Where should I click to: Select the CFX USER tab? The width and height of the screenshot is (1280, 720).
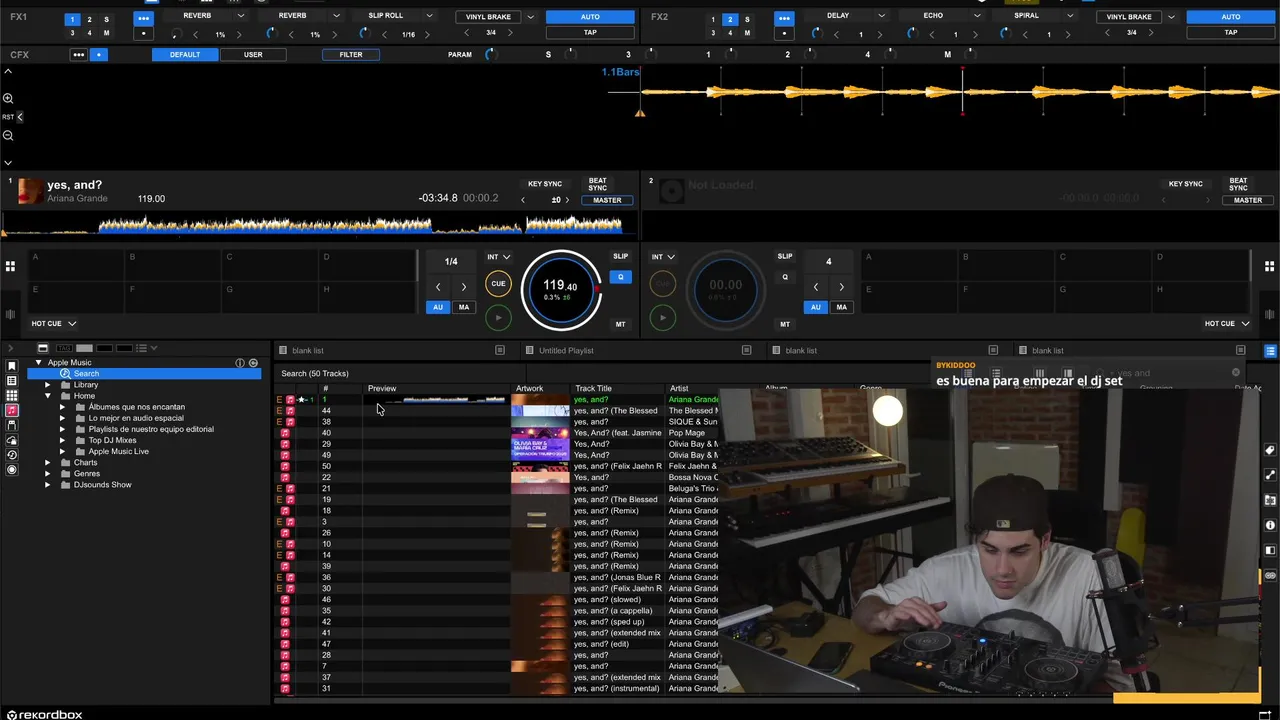pyautogui.click(x=253, y=54)
